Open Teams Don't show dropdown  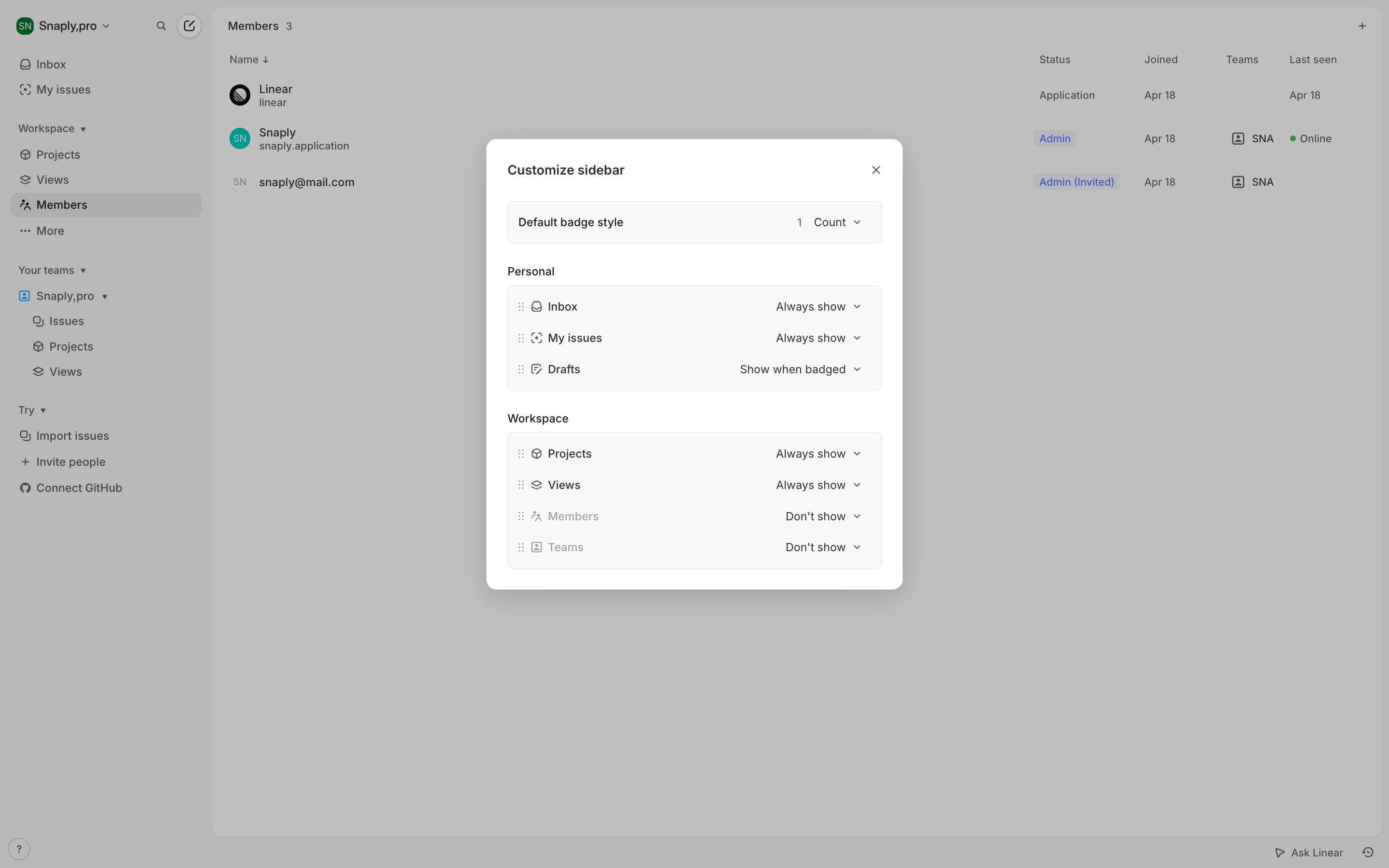823,547
